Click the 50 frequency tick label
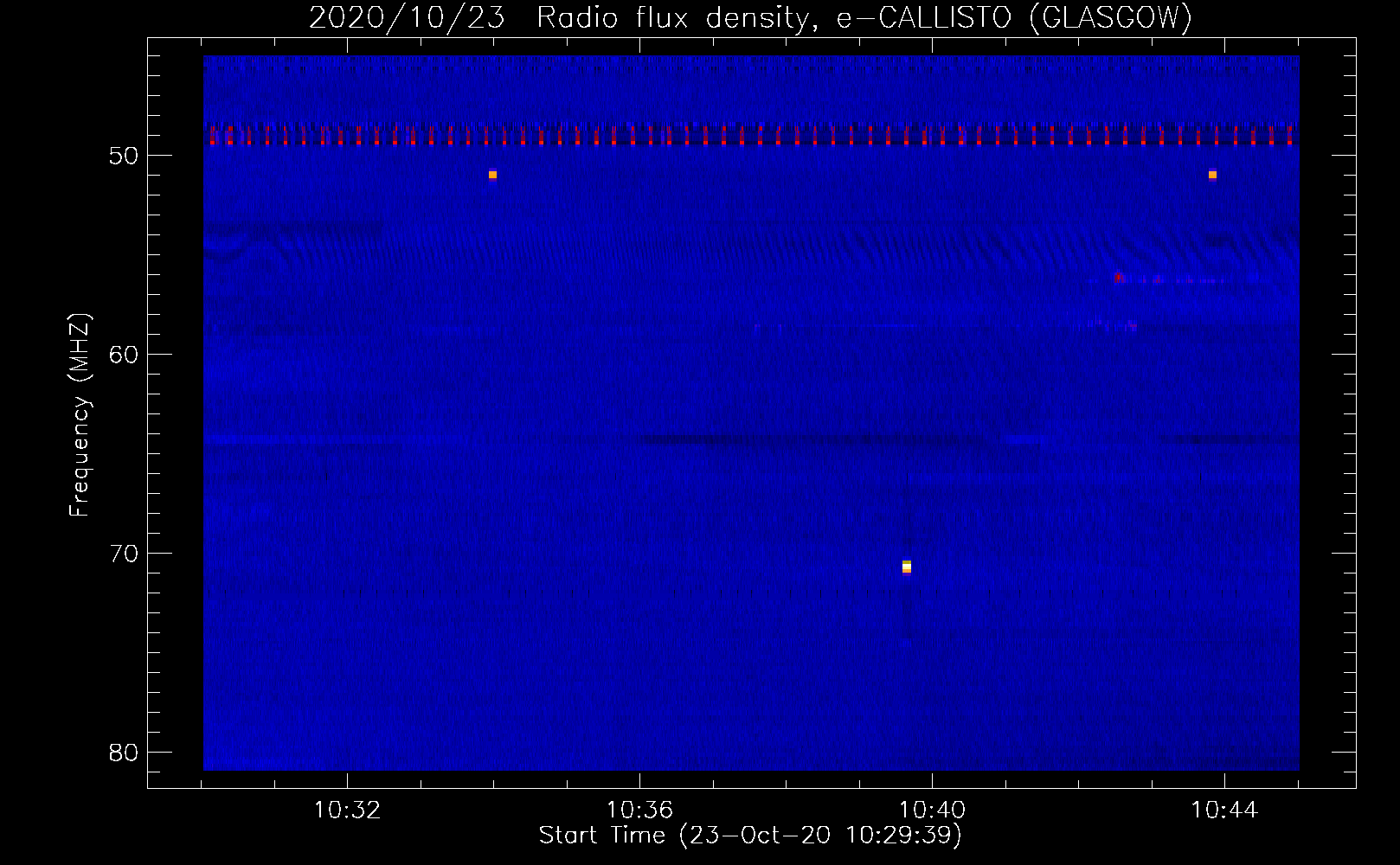1400x865 pixels. [x=125, y=156]
